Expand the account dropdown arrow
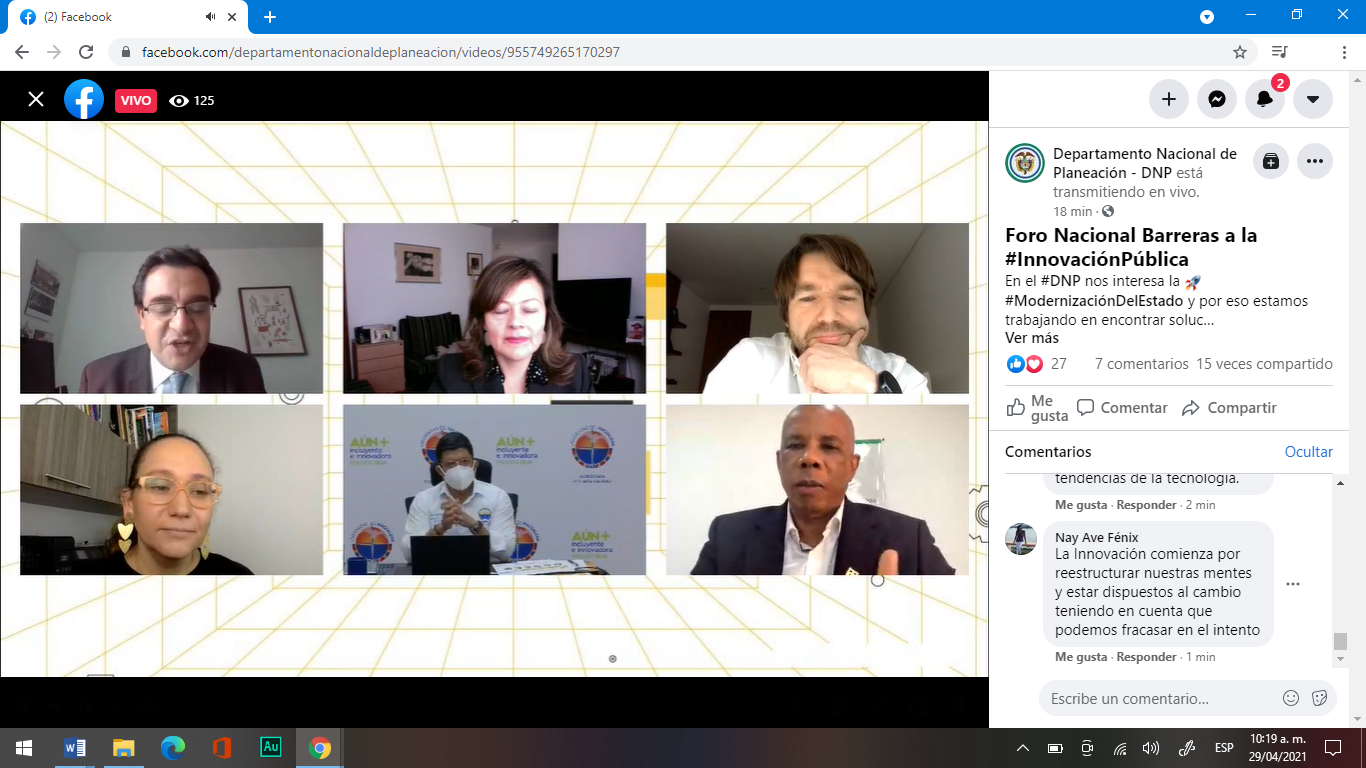Image resolution: width=1366 pixels, height=768 pixels. [x=1313, y=99]
